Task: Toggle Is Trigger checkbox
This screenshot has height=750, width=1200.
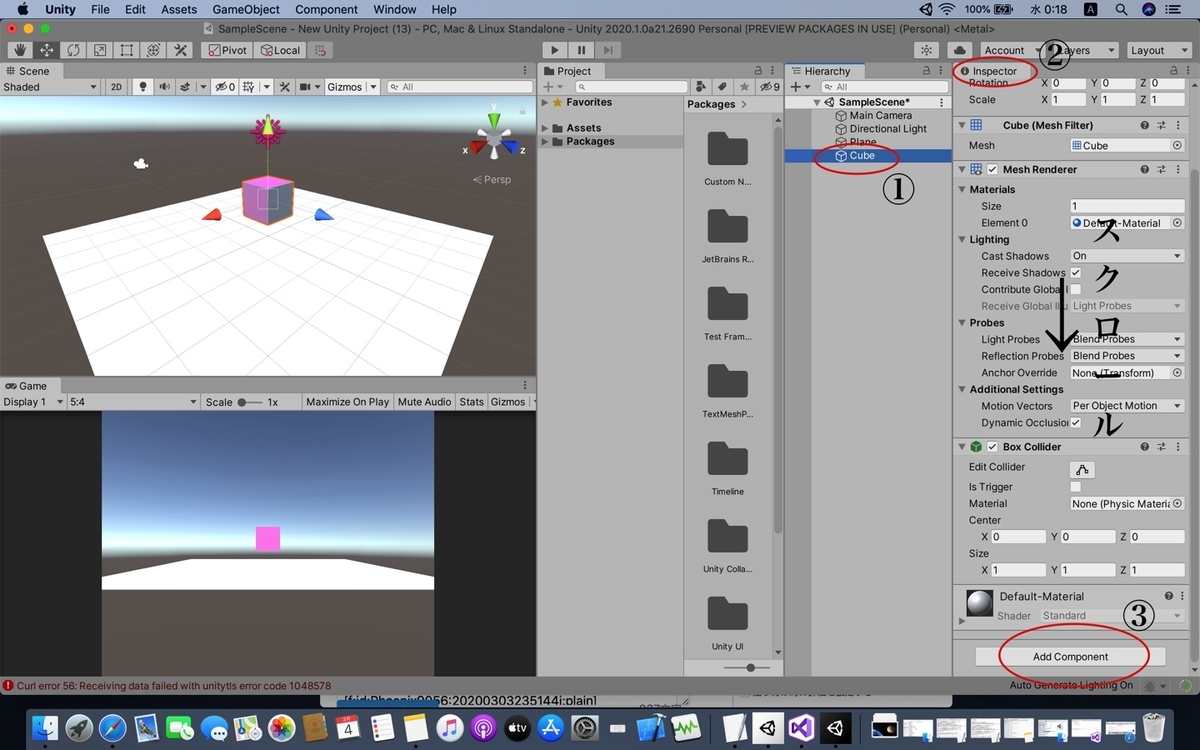Action: [1076, 486]
